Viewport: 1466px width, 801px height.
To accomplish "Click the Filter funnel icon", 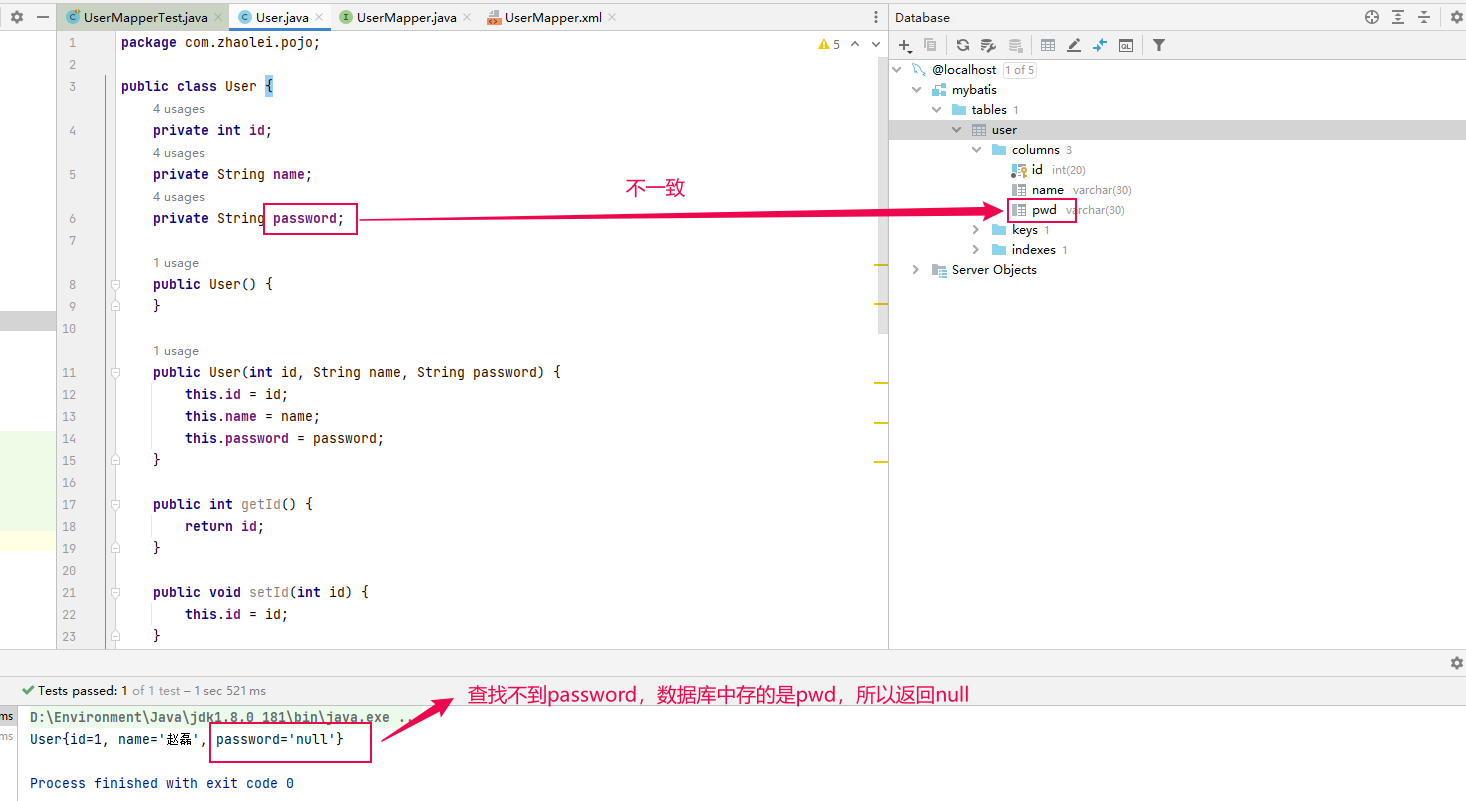I will tap(1159, 45).
